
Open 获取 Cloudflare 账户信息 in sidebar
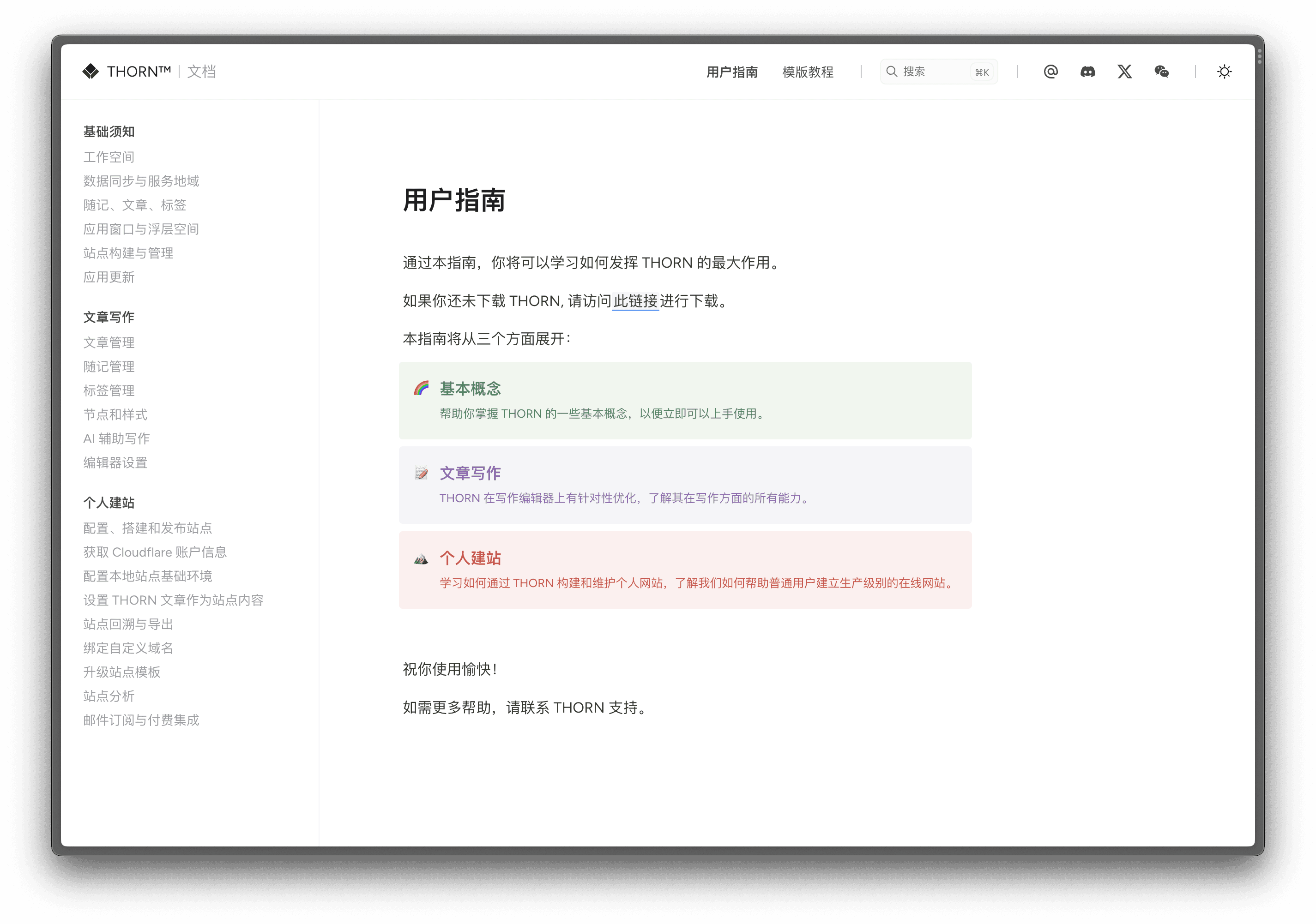pos(155,552)
